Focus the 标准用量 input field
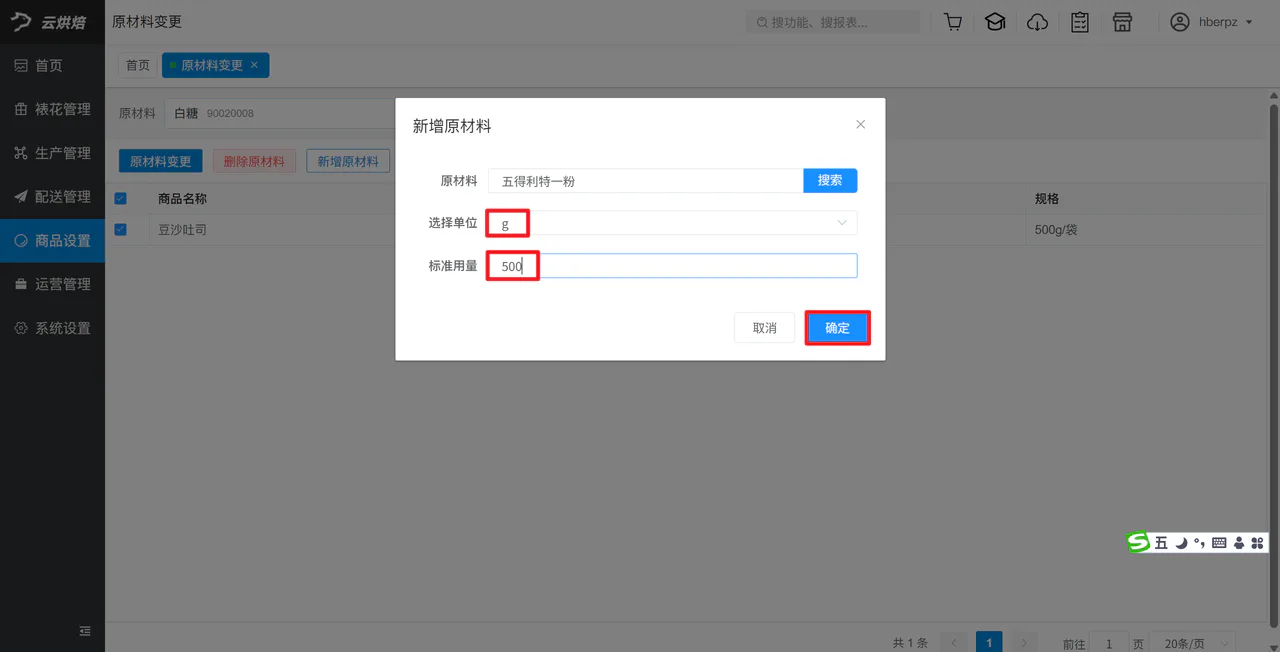The width and height of the screenshot is (1280, 652). tap(673, 266)
